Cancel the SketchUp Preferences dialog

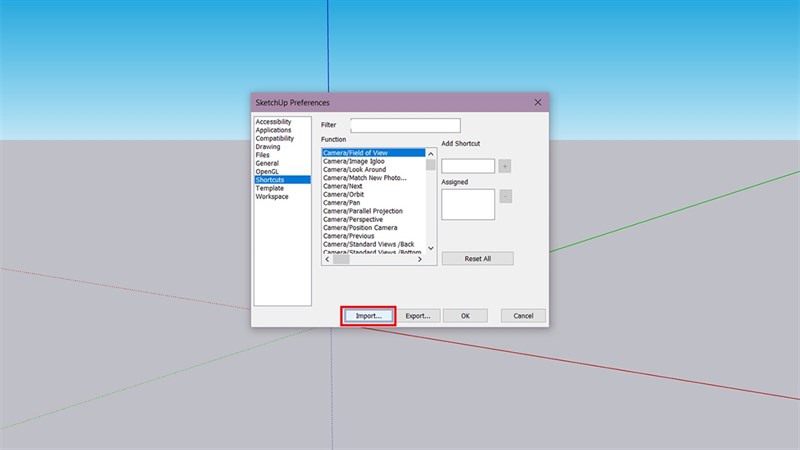click(x=523, y=316)
